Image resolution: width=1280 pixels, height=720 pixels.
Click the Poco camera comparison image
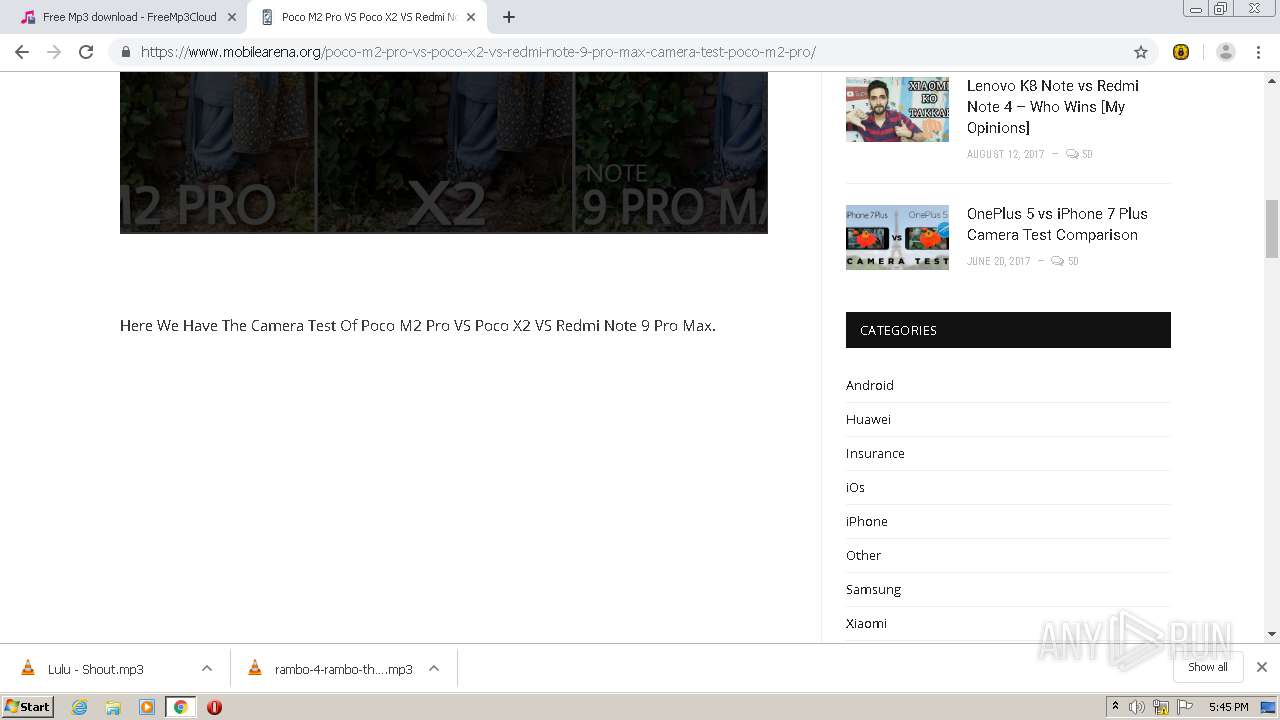pyautogui.click(x=444, y=152)
